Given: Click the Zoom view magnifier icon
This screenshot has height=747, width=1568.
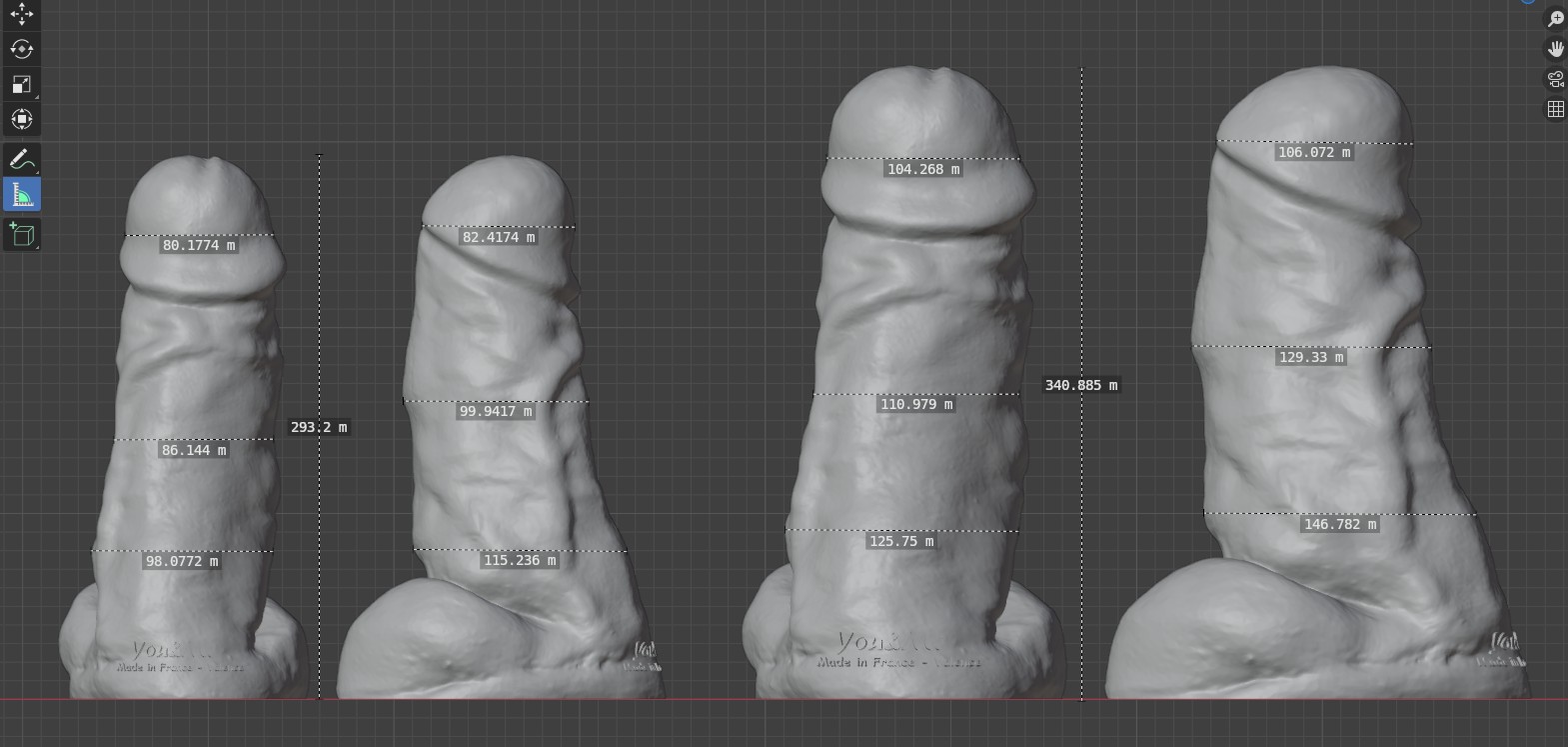Looking at the screenshot, I should 1555,19.
